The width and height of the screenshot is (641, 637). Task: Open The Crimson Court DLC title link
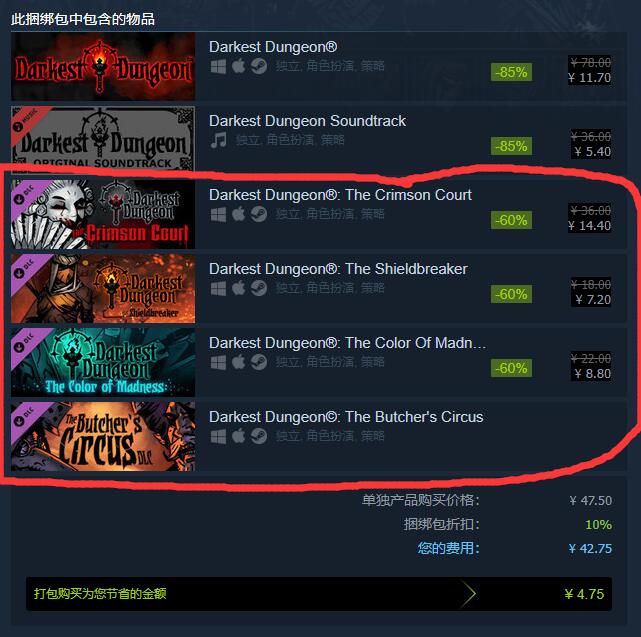coord(340,195)
